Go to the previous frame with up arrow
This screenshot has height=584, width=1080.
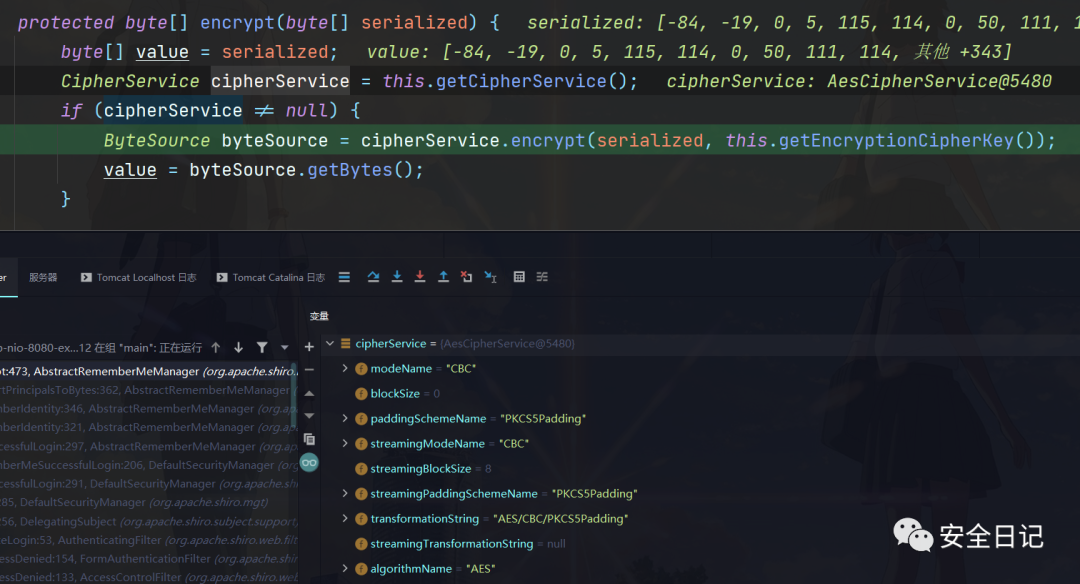216,348
